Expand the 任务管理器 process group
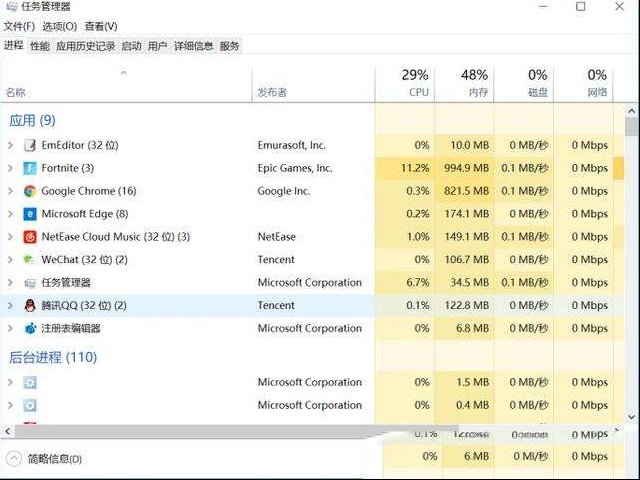Viewport: 640px width, 480px height. [x=10, y=282]
